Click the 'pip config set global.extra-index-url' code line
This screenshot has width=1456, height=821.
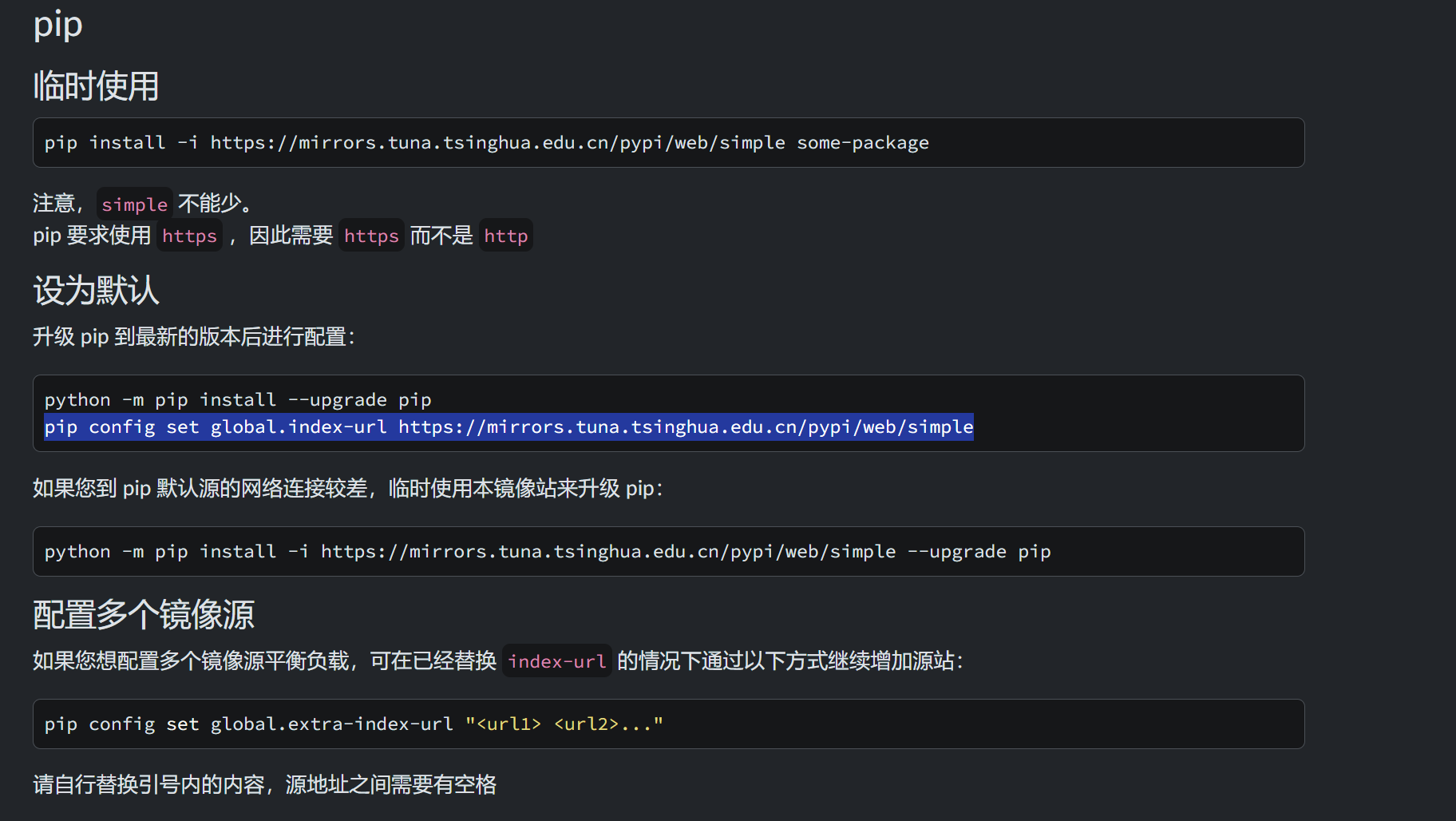pyautogui.click(x=354, y=724)
